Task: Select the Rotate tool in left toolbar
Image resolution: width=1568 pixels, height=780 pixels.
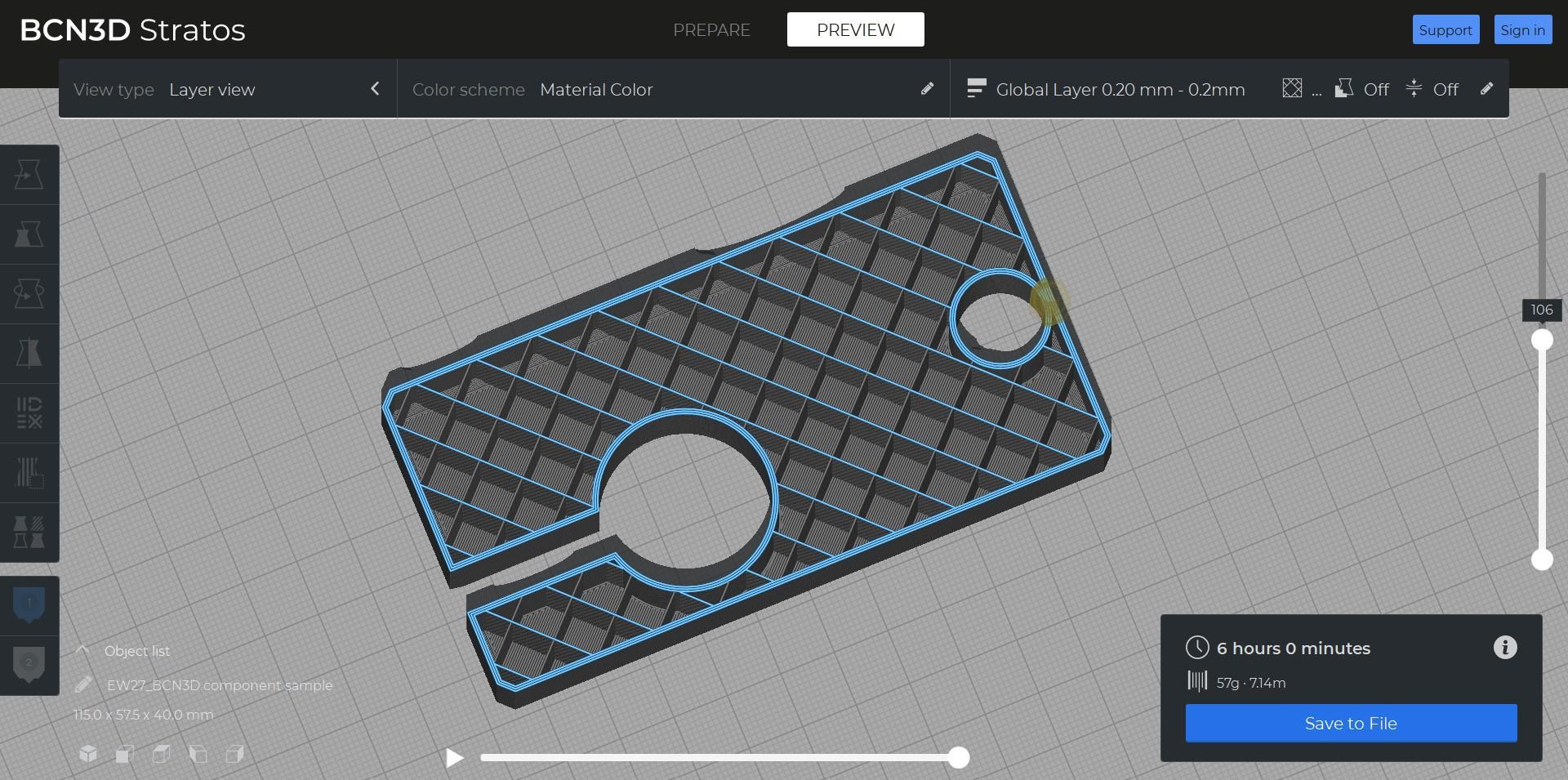Action: (x=29, y=294)
